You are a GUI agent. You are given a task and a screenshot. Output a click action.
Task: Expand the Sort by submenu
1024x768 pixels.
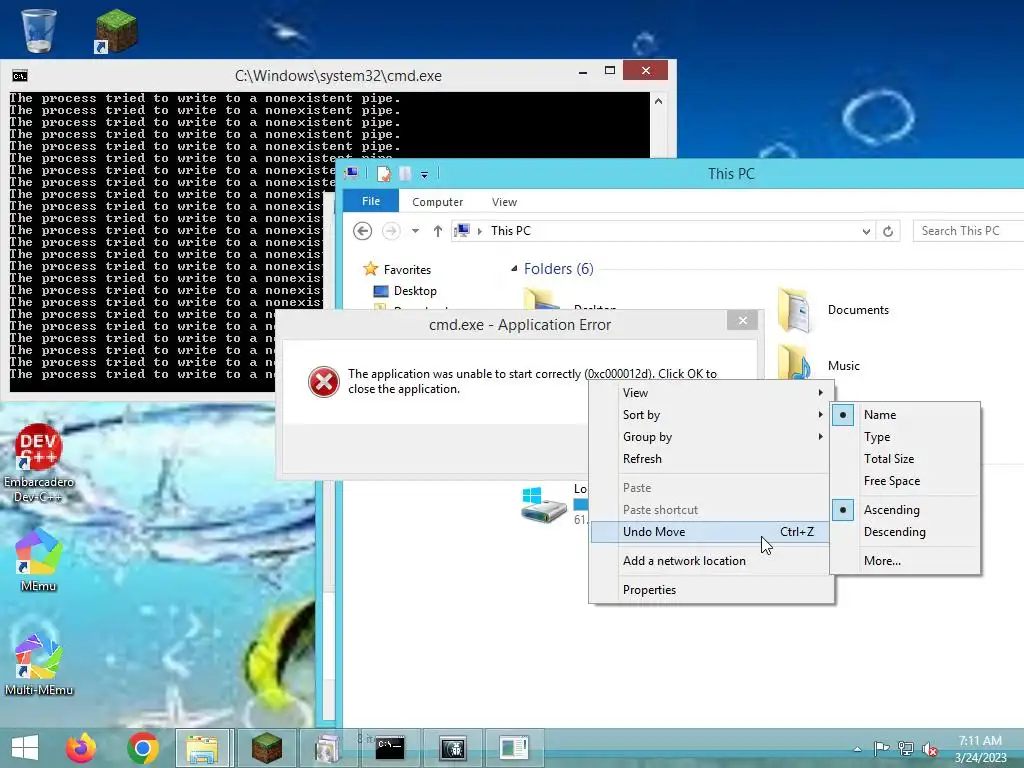(711, 415)
